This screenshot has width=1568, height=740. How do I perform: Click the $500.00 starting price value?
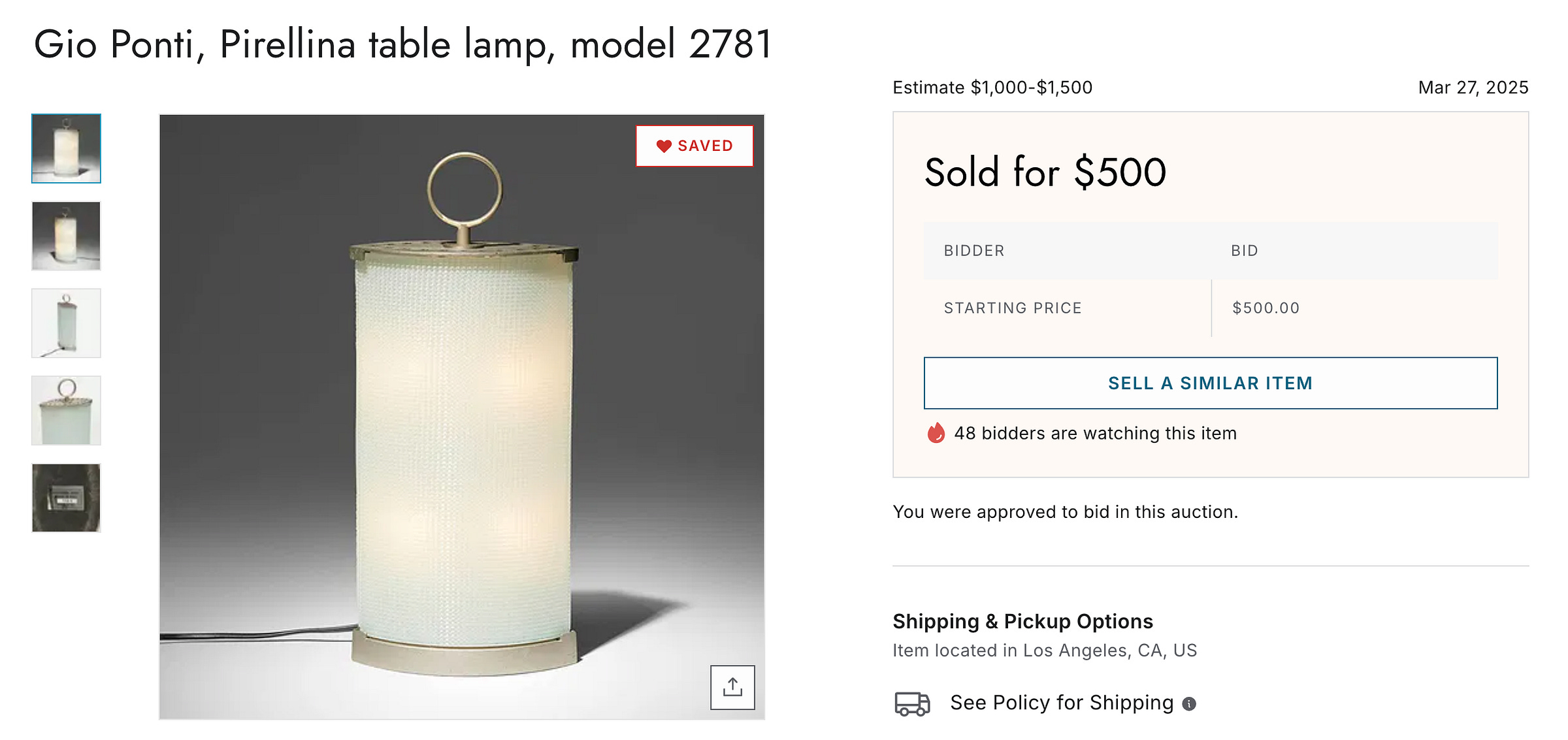click(x=1266, y=308)
